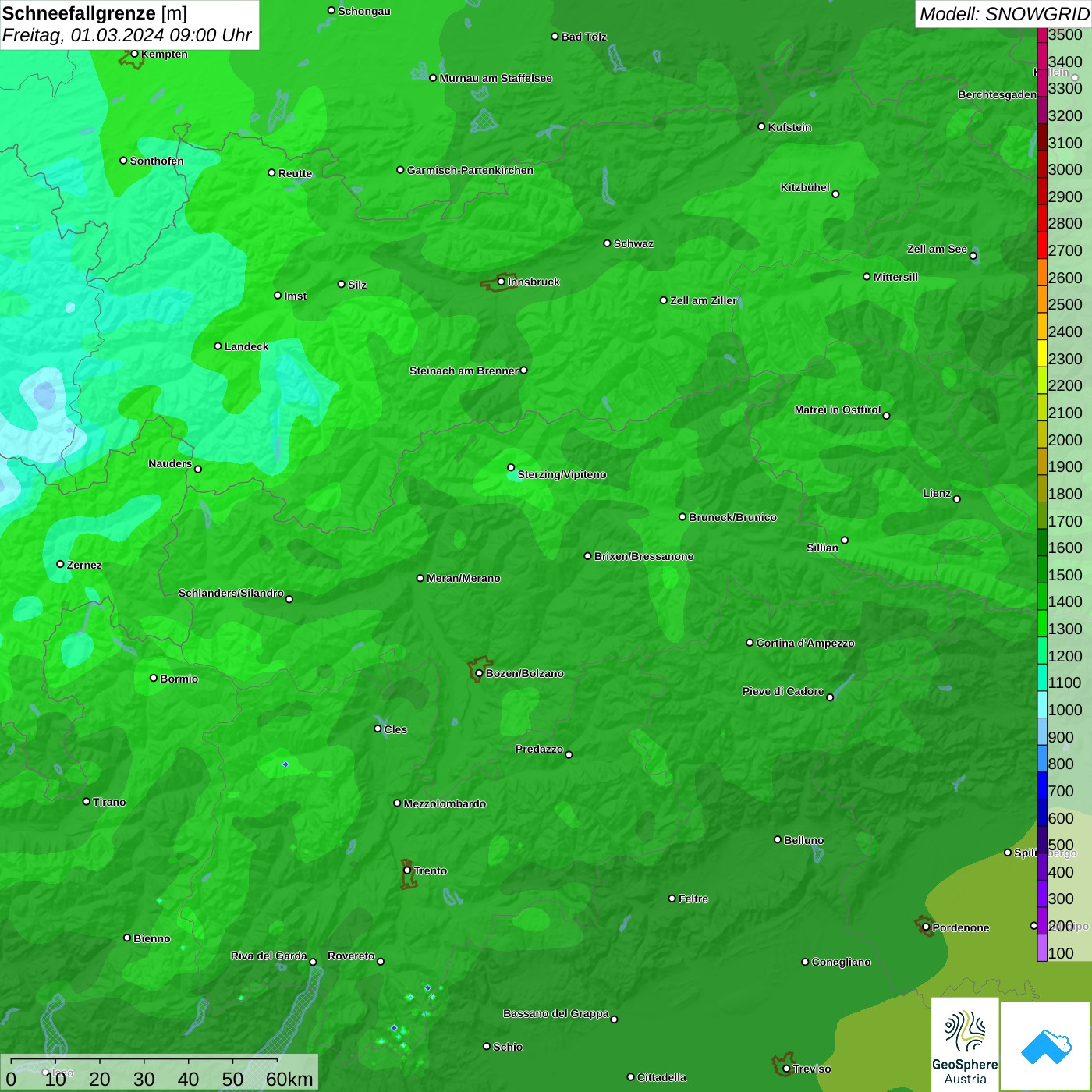Image resolution: width=1092 pixels, height=1092 pixels.
Task: Click the GeoSphere Austria logo
Action: (965, 1044)
